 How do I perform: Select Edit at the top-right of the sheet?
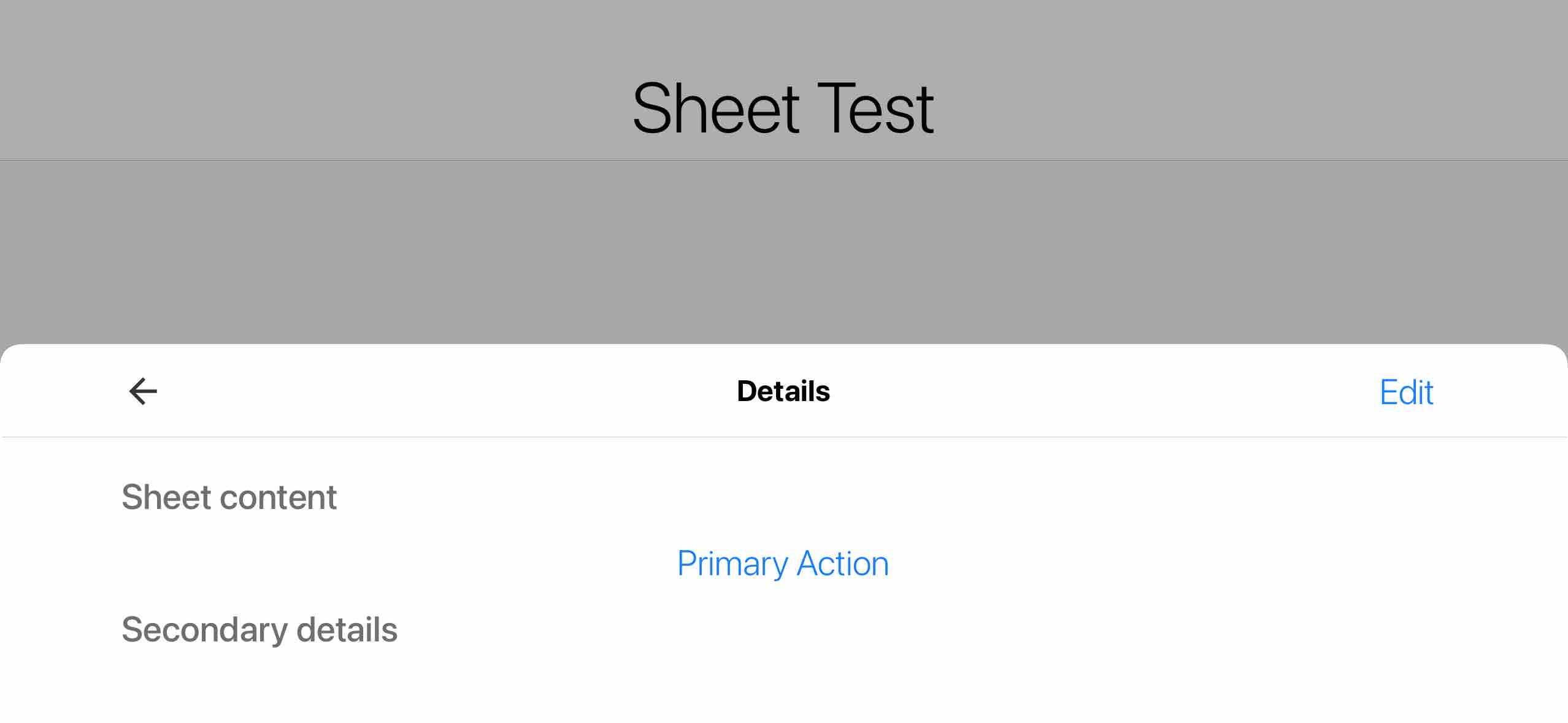point(1406,391)
